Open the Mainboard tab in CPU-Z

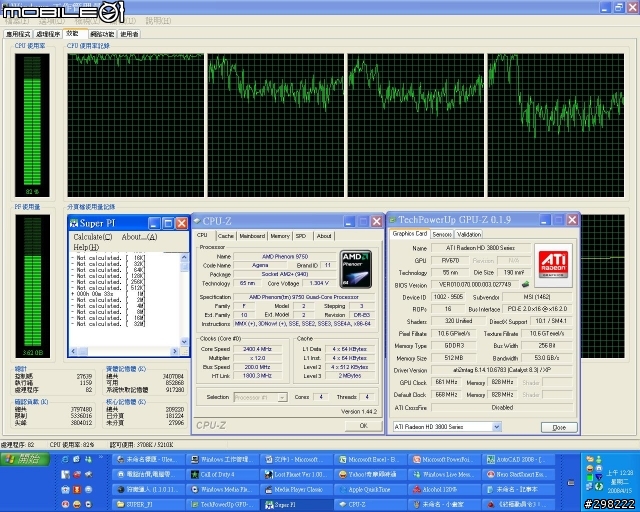pos(252,236)
